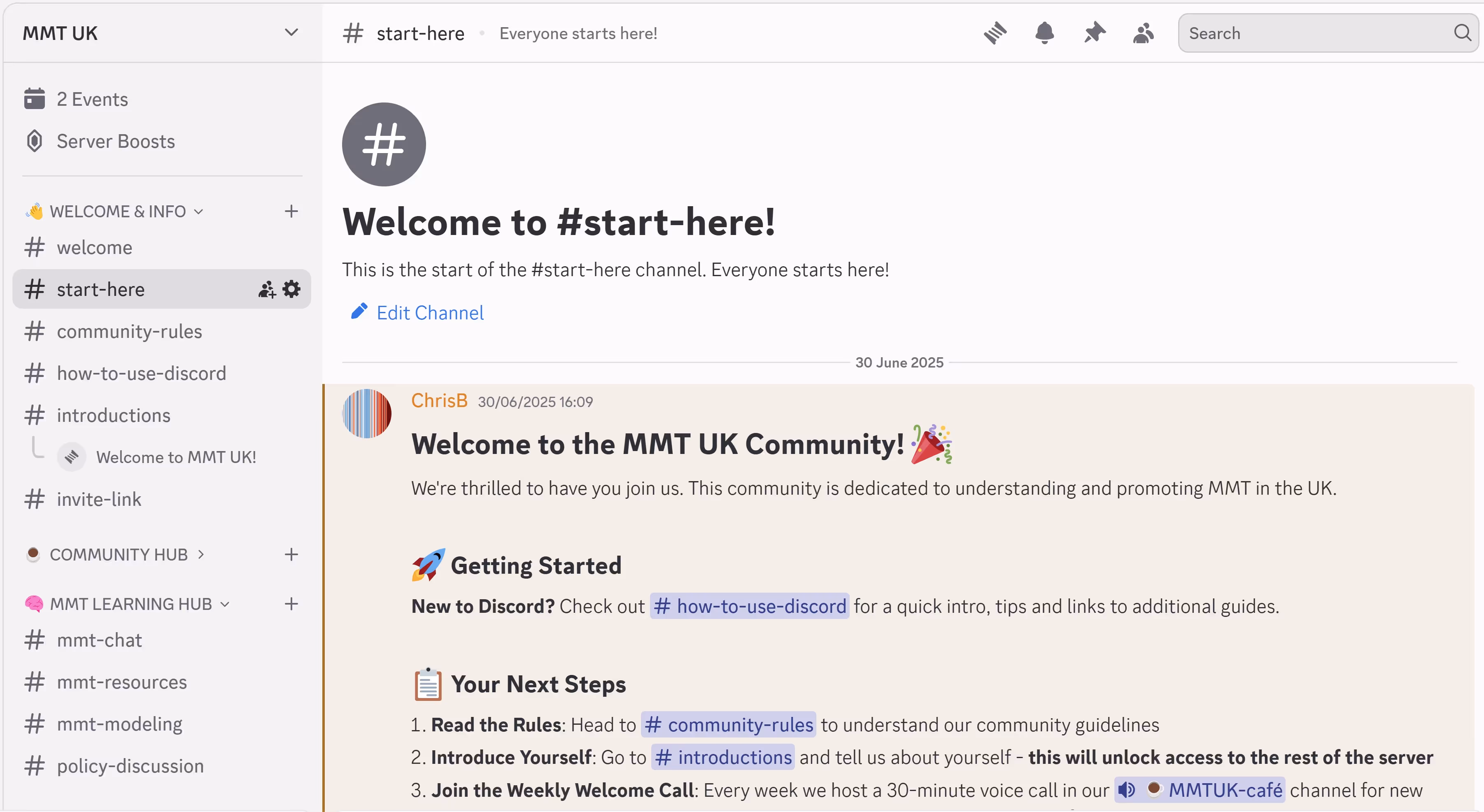The width and height of the screenshot is (1484, 812).
Task: Open the MMT UK server dropdown
Action: tap(291, 33)
